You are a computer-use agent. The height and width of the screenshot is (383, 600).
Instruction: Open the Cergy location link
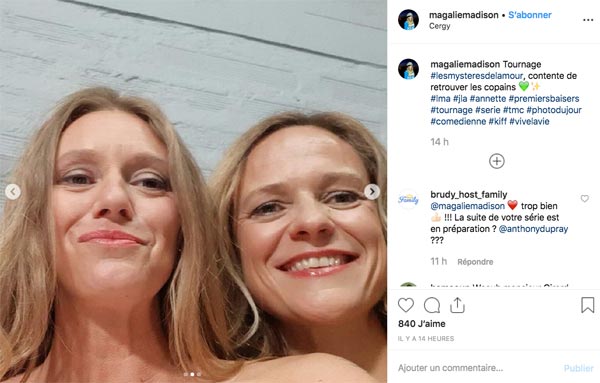click(x=439, y=26)
